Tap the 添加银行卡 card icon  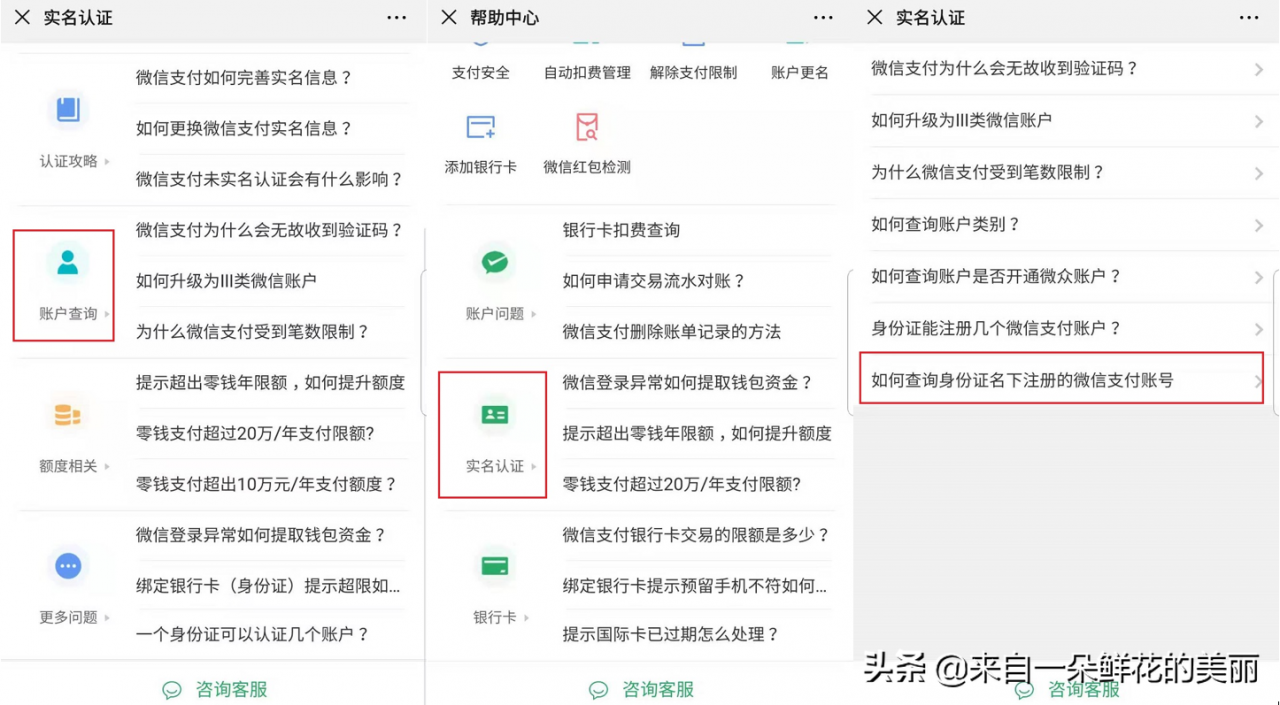480,126
